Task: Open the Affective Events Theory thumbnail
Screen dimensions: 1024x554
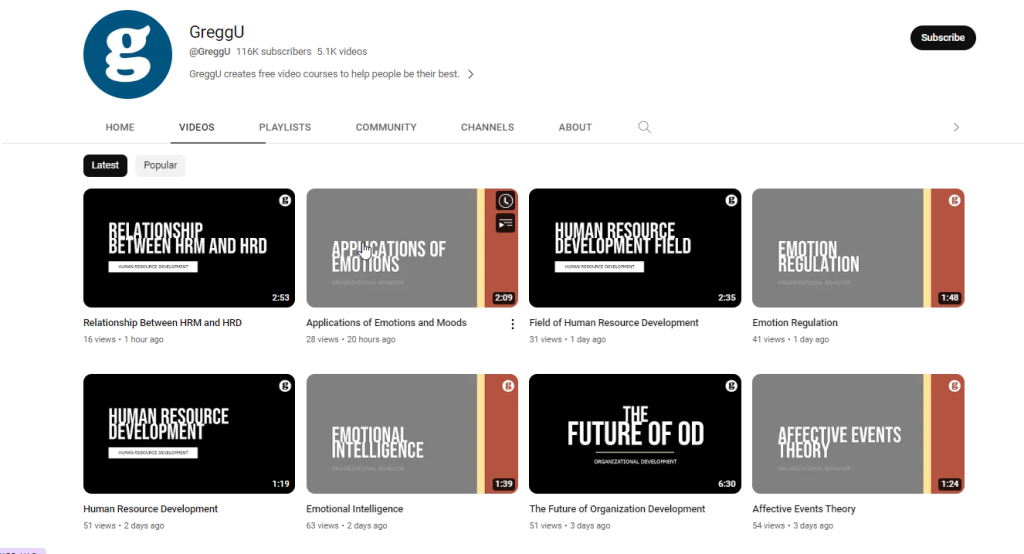Action: 858,433
